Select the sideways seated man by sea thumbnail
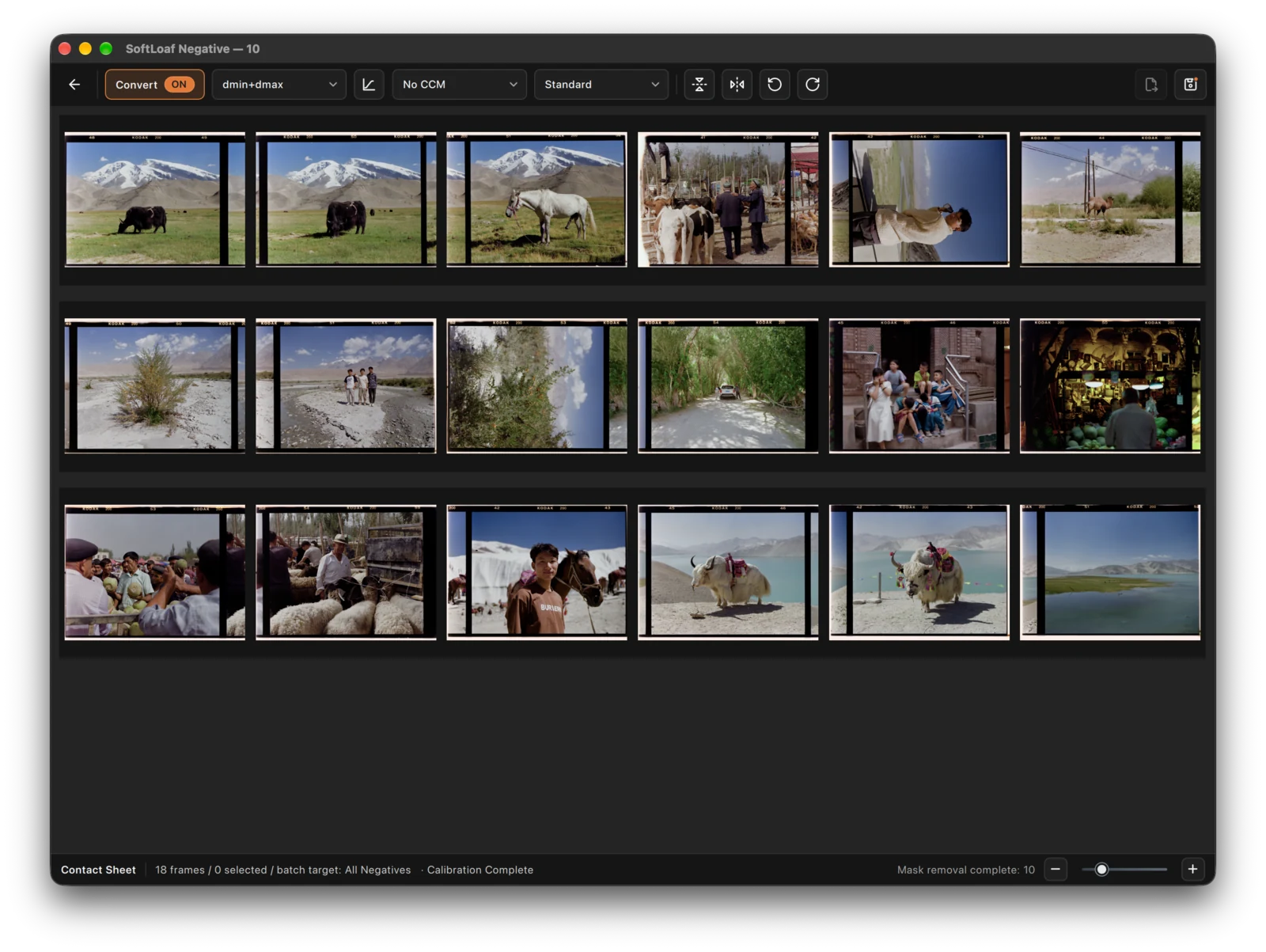 pos(919,199)
